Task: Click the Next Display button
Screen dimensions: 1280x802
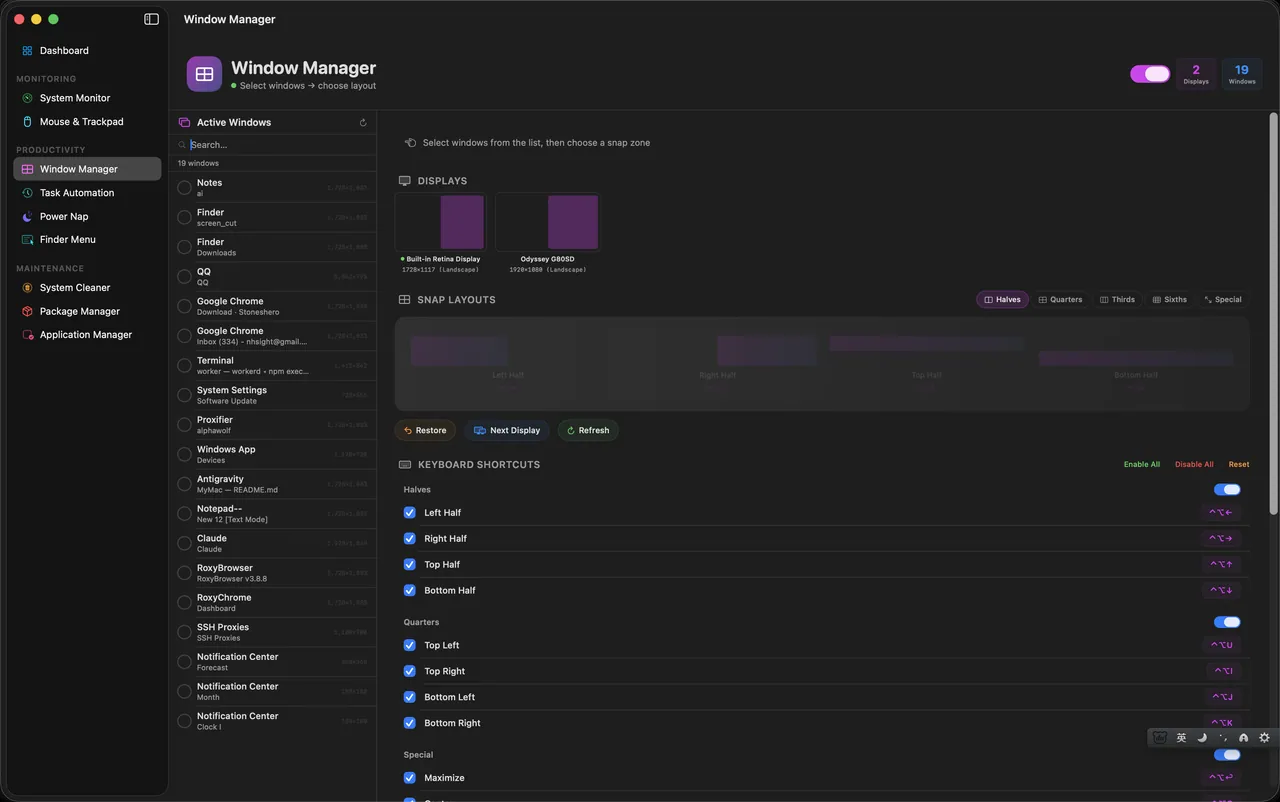Action: pyautogui.click(x=507, y=431)
